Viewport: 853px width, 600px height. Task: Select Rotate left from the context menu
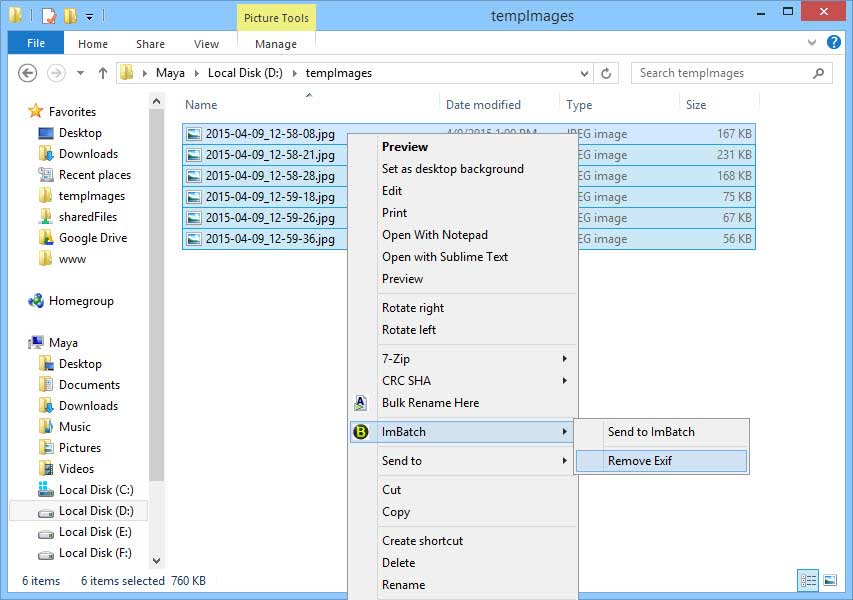[x=412, y=329]
